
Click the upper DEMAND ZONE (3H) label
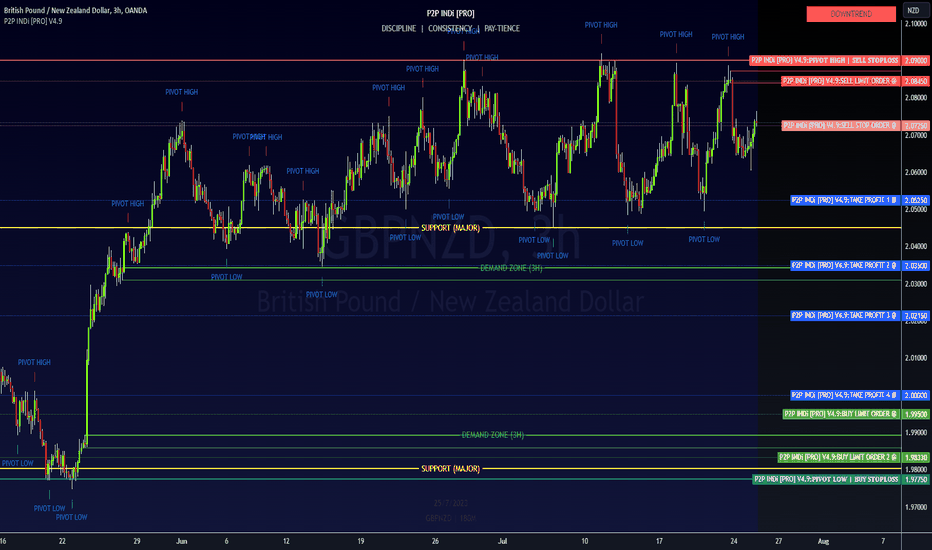511,268
